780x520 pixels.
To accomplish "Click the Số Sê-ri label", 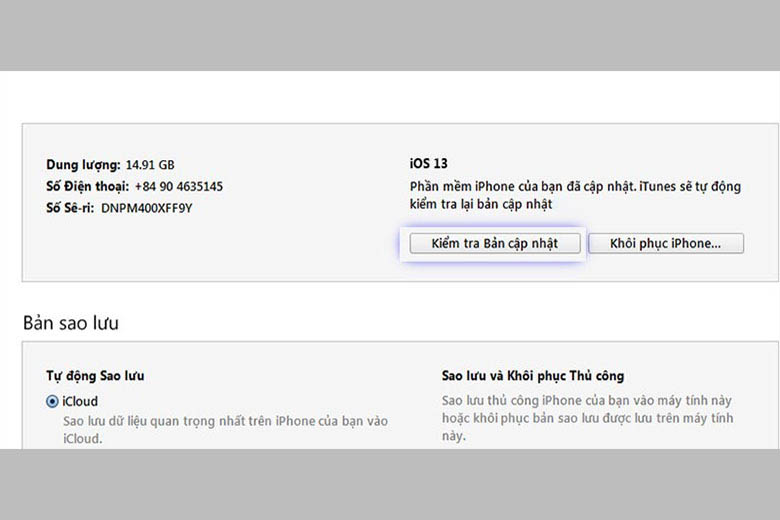I will point(70,208).
